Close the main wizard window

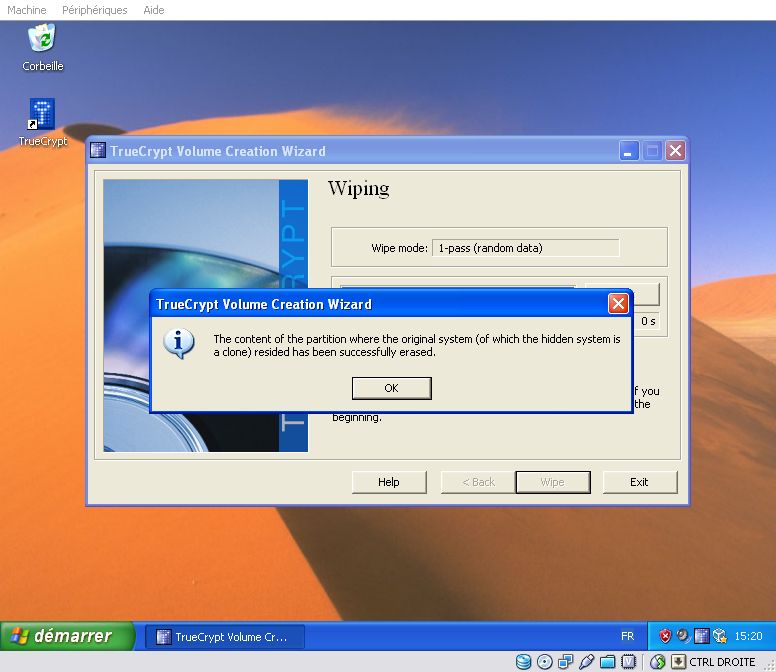click(x=675, y=151)
